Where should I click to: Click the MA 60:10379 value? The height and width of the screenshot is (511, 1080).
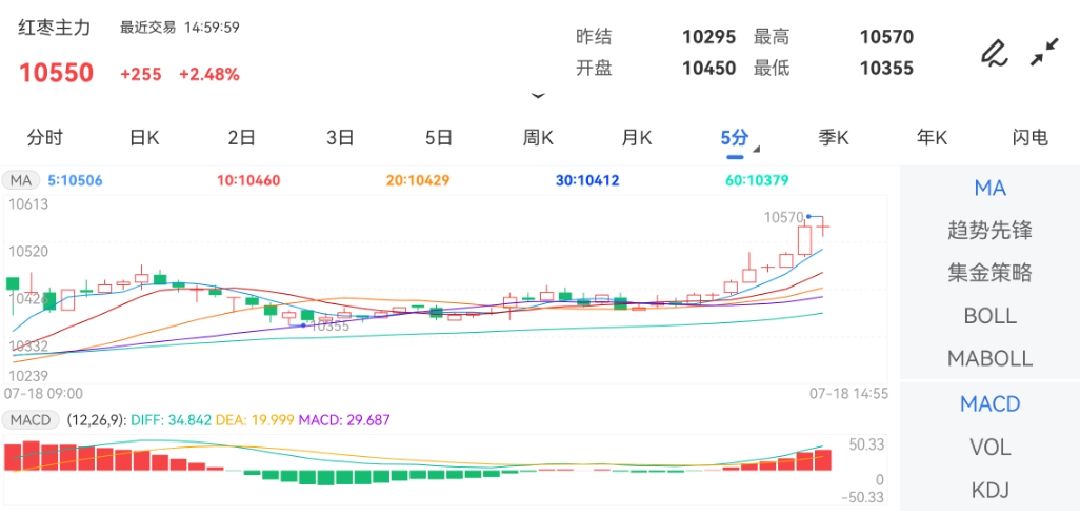(x=756, y=181)
